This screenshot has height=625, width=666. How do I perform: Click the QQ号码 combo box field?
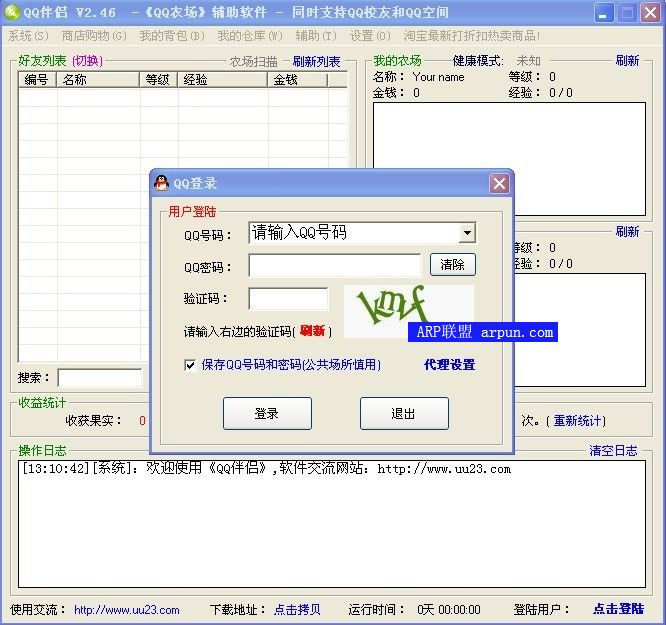(x=362, y=233)
